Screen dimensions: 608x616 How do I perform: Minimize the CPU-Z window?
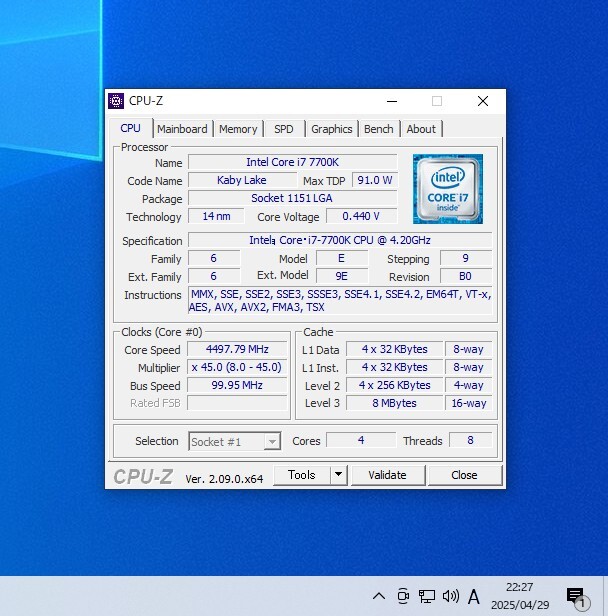[x=392, y=101]
